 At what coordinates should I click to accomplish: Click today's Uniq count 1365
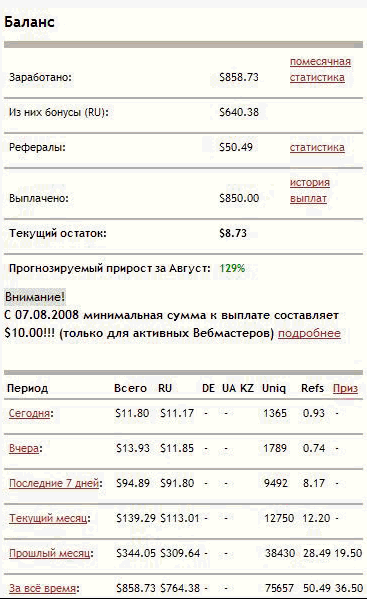[275, 413]
